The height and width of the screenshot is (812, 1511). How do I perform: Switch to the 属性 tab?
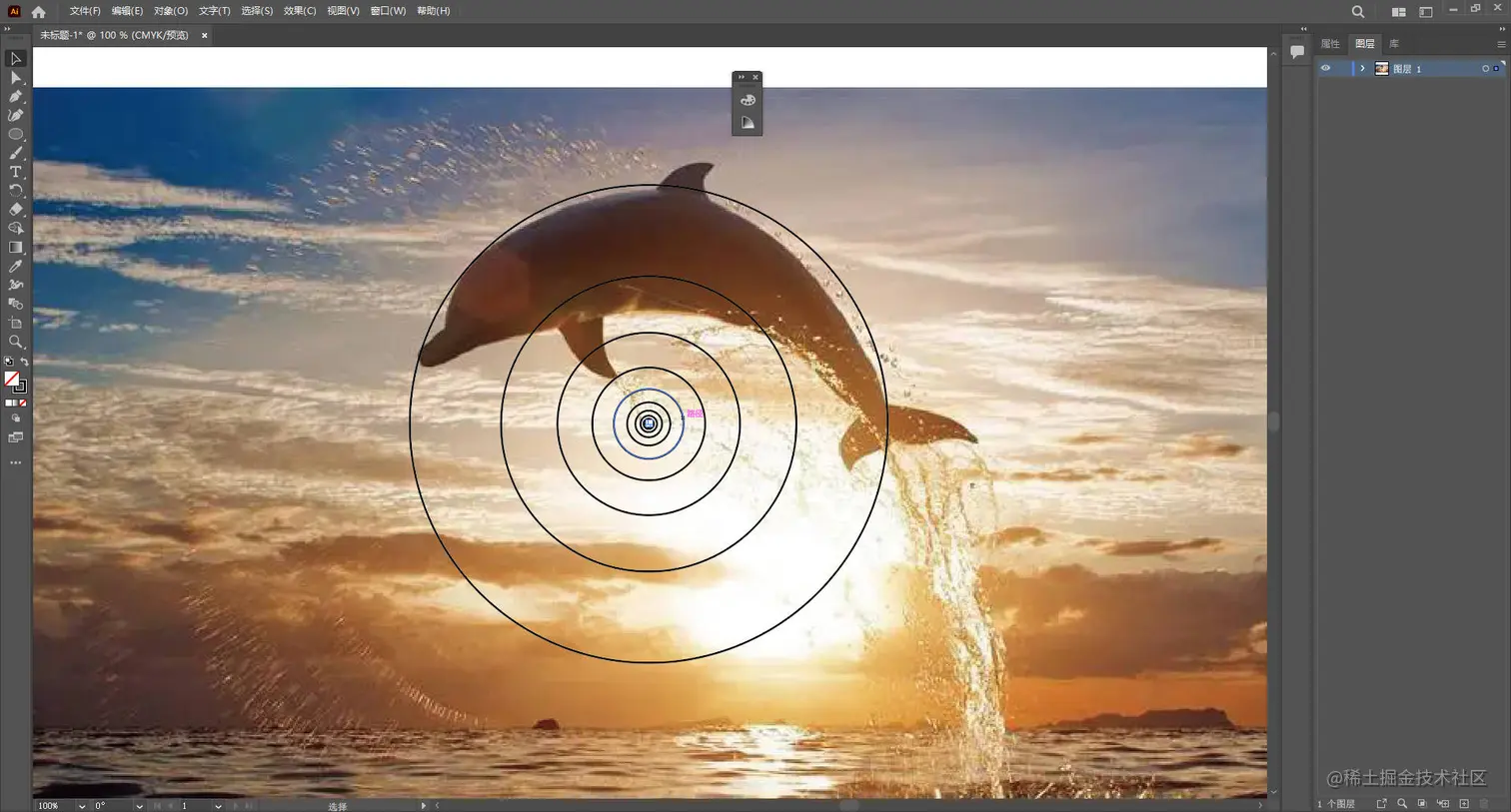click(x=1330, y=44)
